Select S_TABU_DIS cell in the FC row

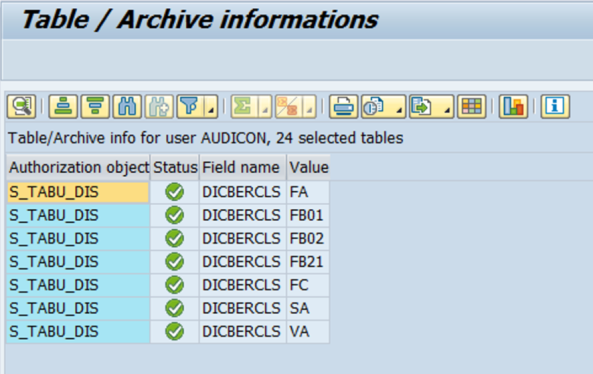coord(78,285)
